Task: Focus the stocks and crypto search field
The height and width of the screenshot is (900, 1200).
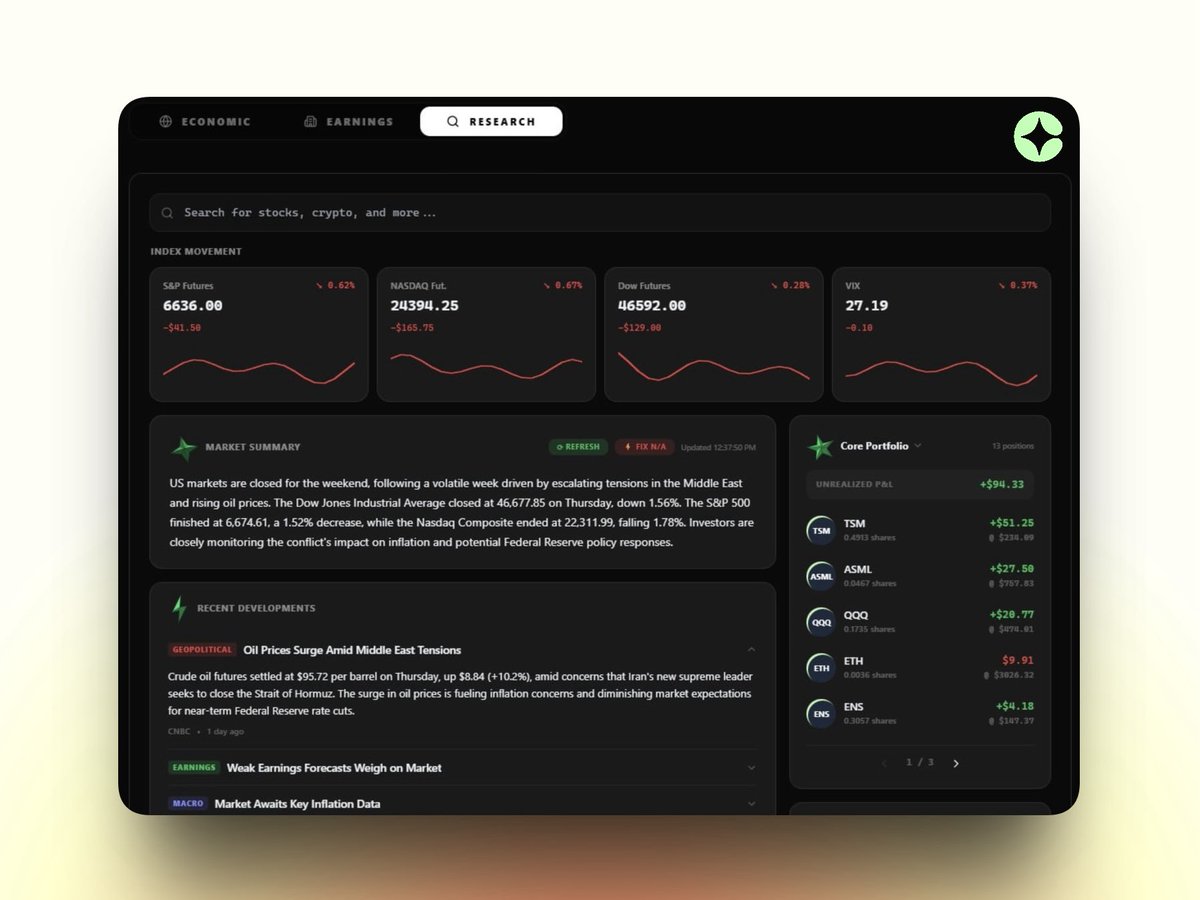Action: tap(600, 212)
